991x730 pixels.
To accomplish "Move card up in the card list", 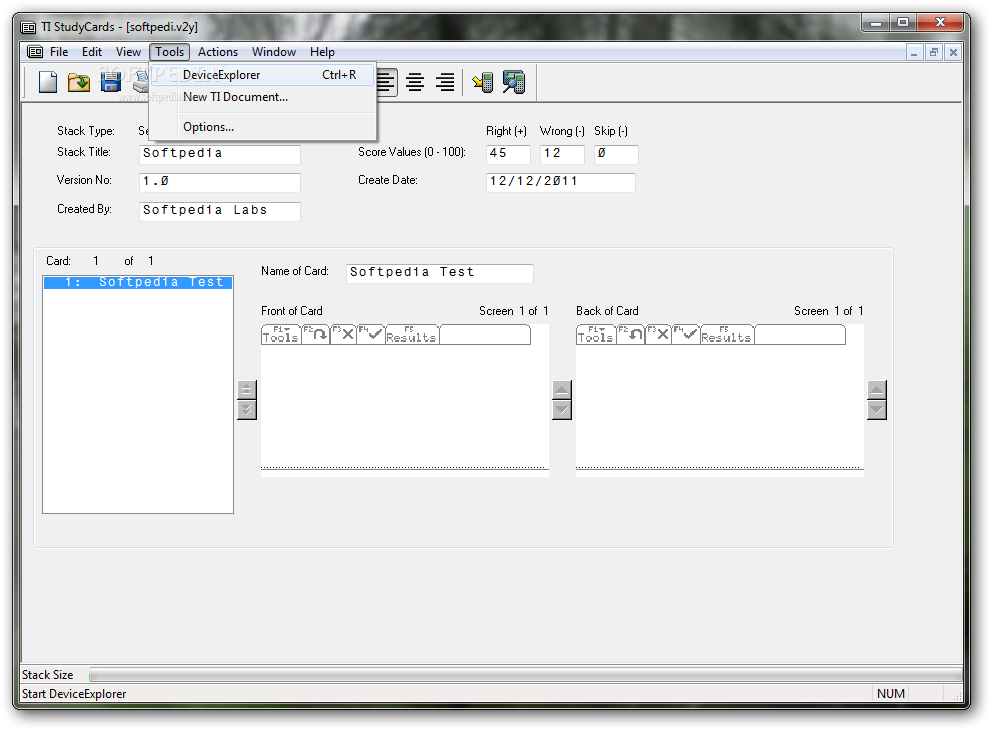I will point(246,390).
